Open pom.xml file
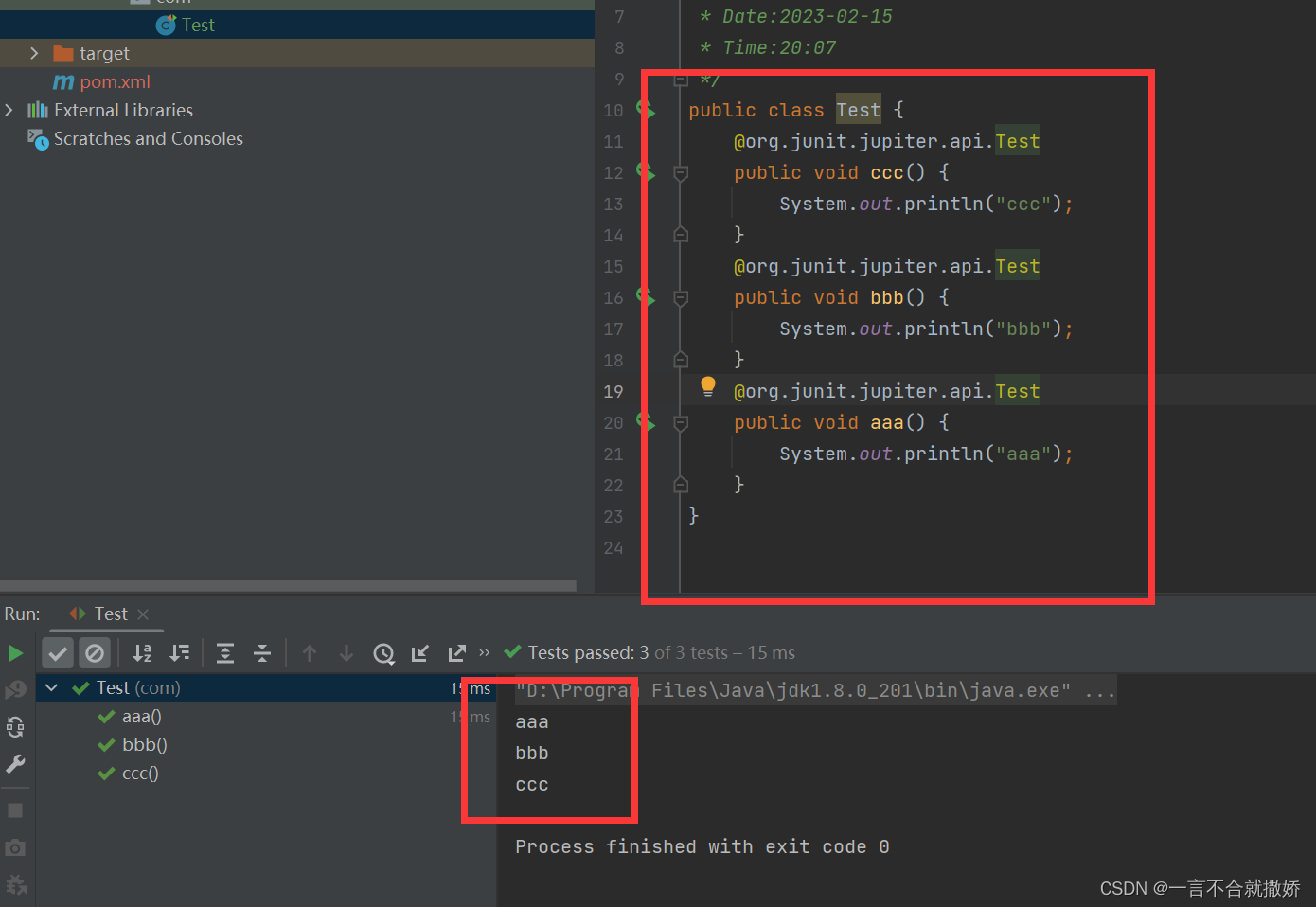This screenshot has height=907, width=1316. pos(115,82)
